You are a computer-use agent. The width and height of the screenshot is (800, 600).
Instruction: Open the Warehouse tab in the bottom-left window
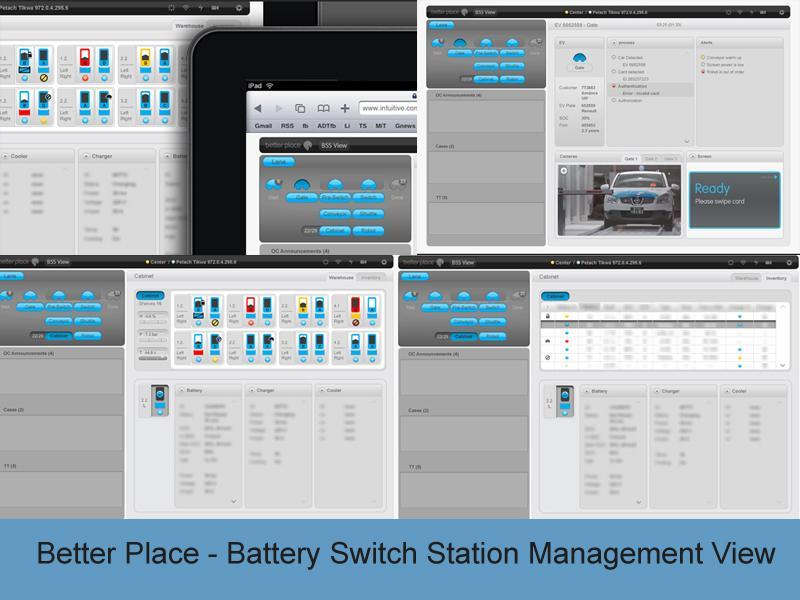point(341,278)
